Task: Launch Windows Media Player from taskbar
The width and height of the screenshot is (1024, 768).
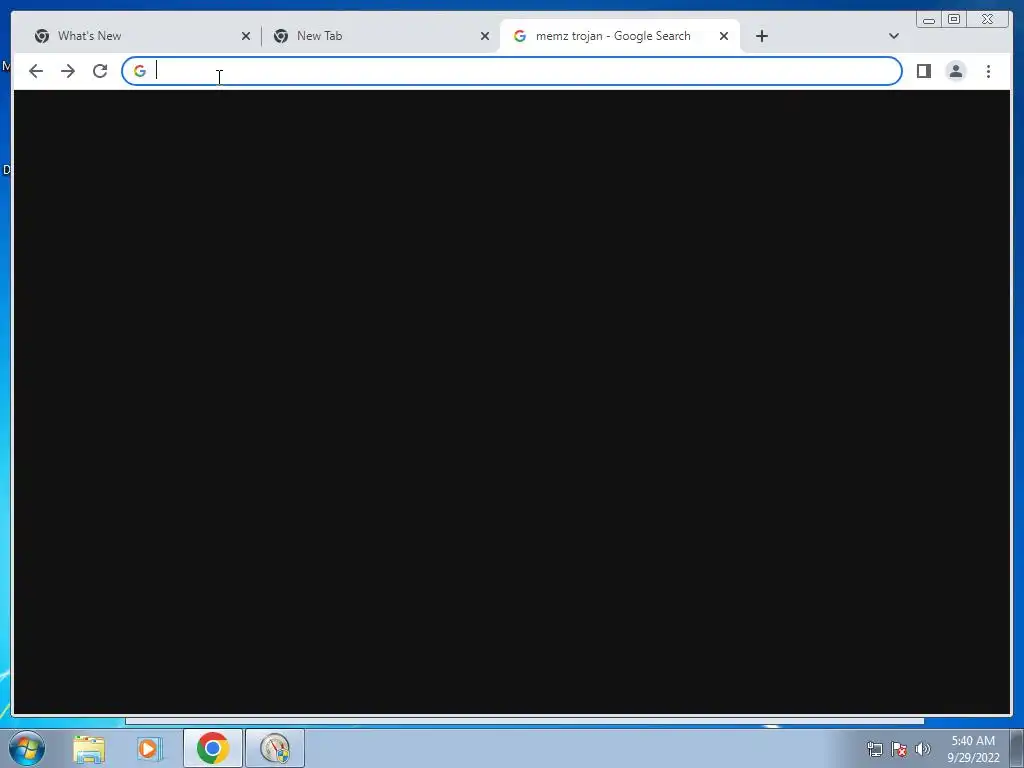Action: click(x=150, y=749)
